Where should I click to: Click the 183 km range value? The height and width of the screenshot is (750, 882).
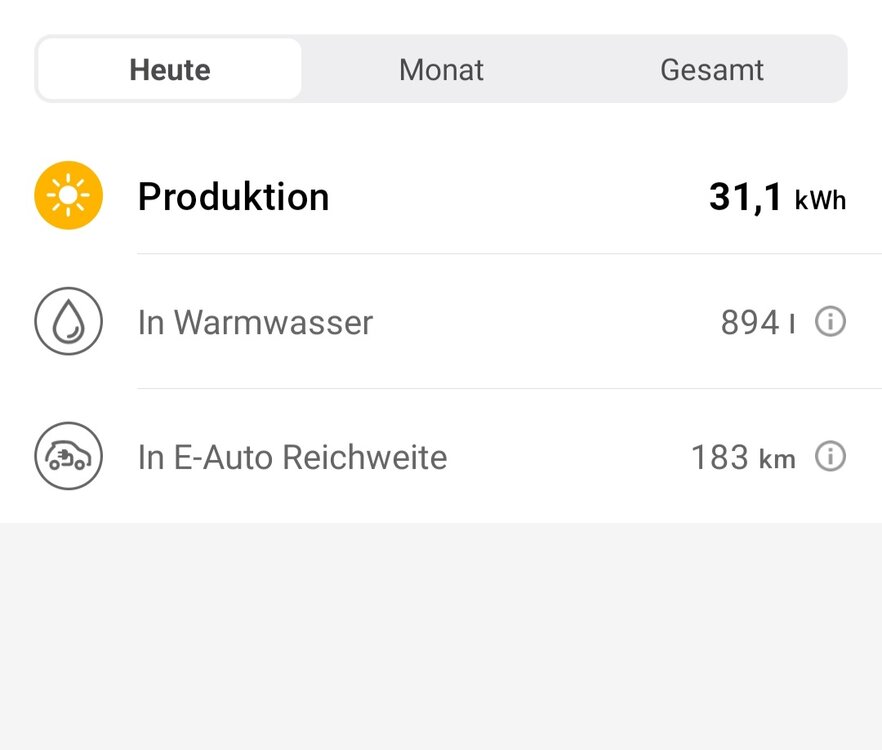coord(743,457)
